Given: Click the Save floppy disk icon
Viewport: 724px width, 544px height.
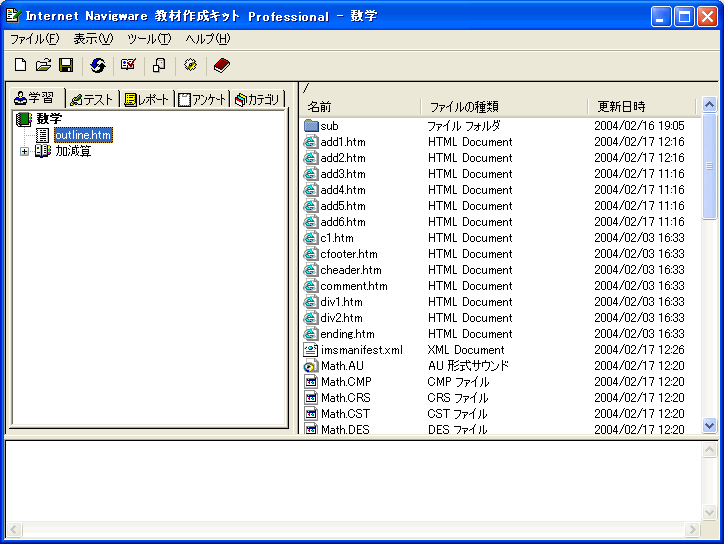Looking at the screenshot, I should (66, 65).
